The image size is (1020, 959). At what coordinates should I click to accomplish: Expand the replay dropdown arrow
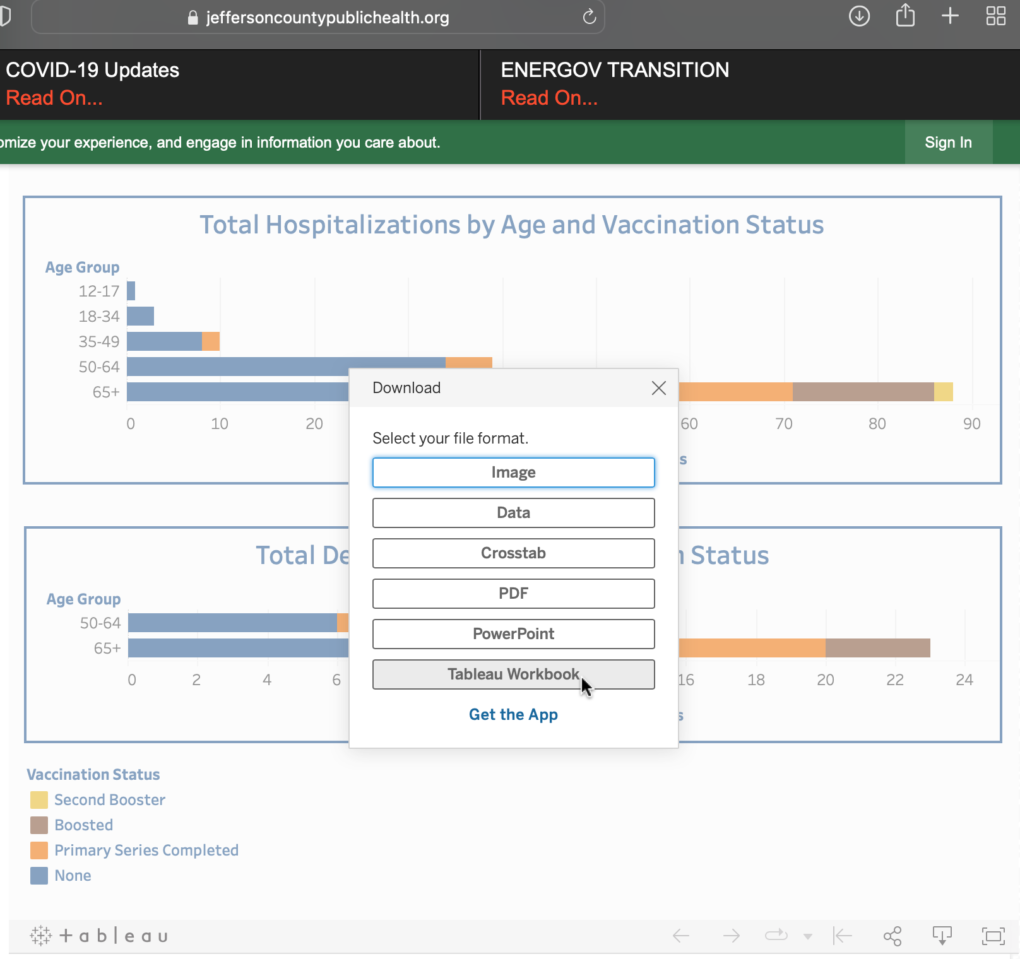tap(807, 937)
